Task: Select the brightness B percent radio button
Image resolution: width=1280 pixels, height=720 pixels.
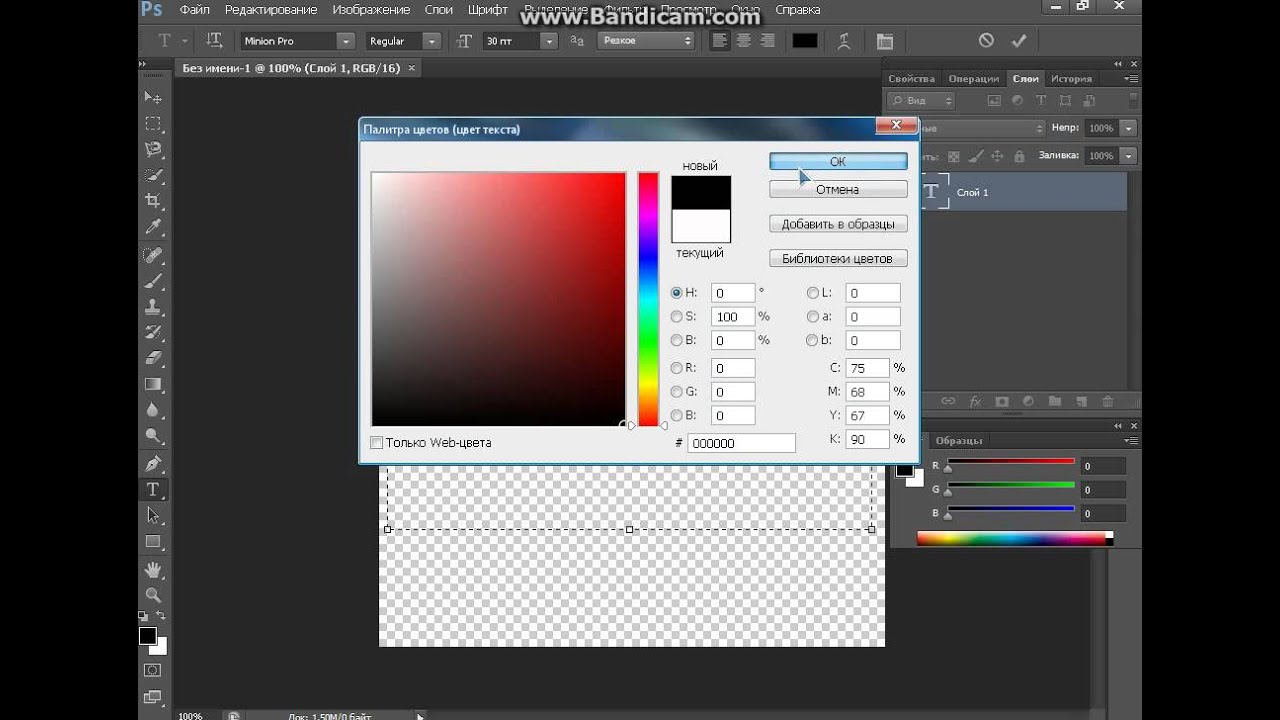Action: coord(677,340)
